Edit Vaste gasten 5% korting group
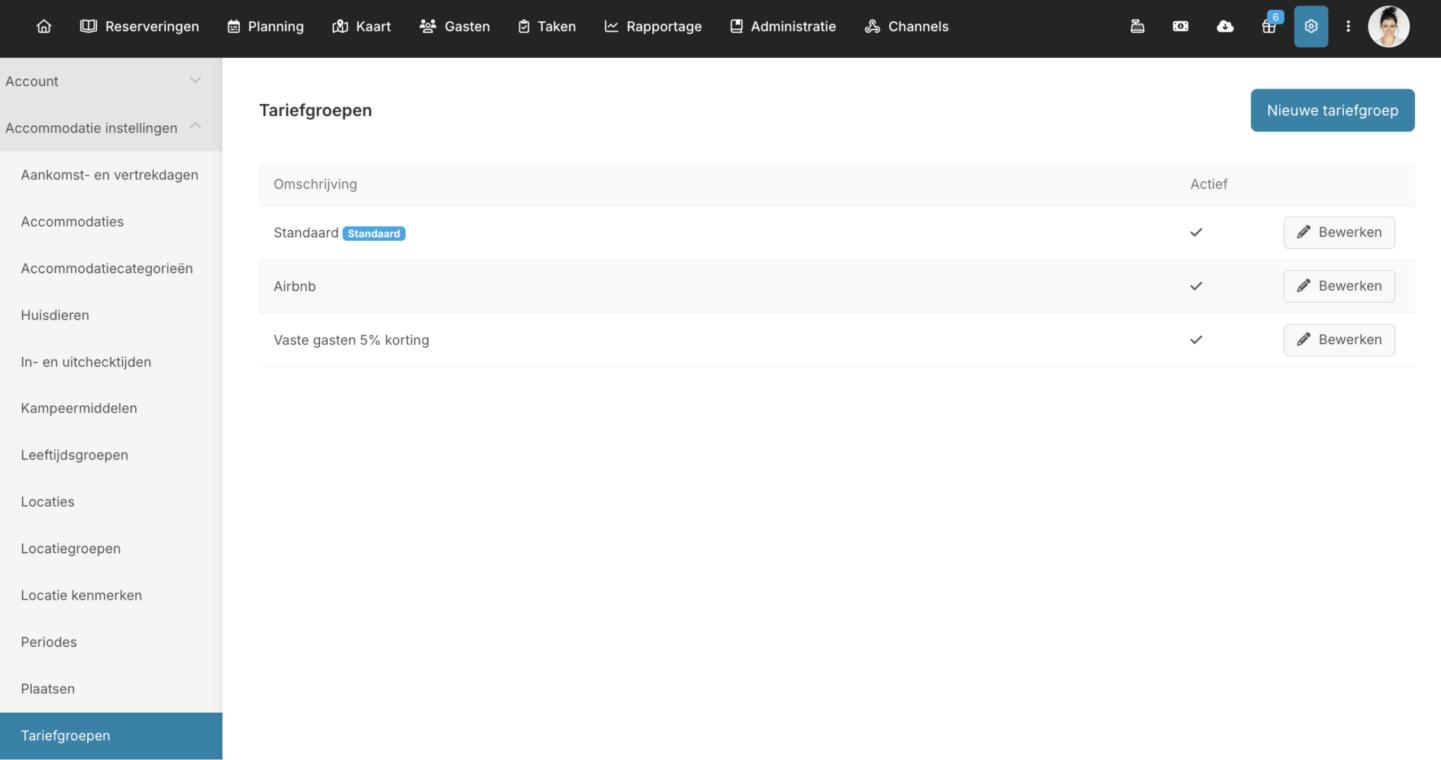The image size is (1441, 760). pyautogui.click(x=1339, y=340)
